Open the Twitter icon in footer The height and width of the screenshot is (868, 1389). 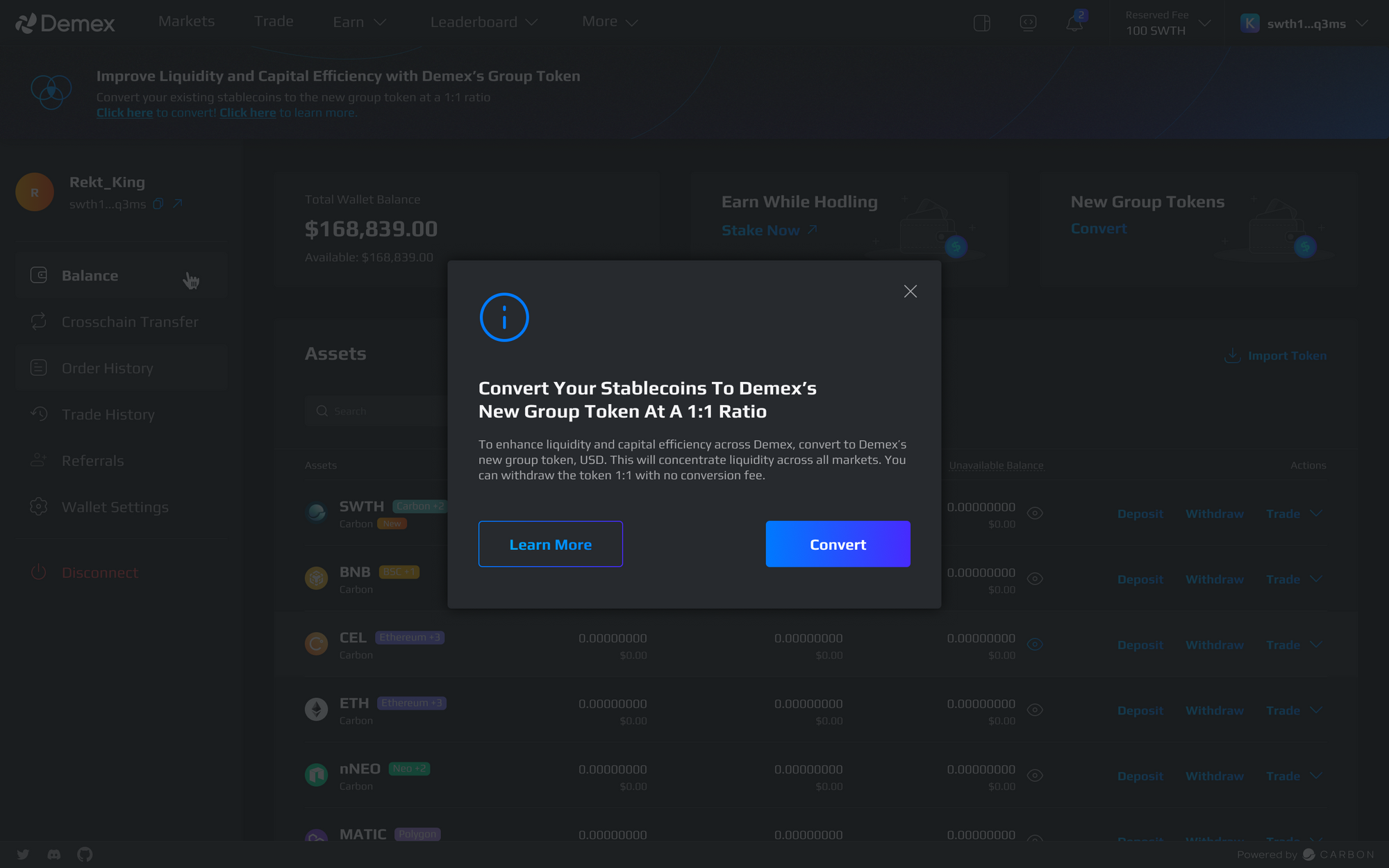click(x=23, y=854)
